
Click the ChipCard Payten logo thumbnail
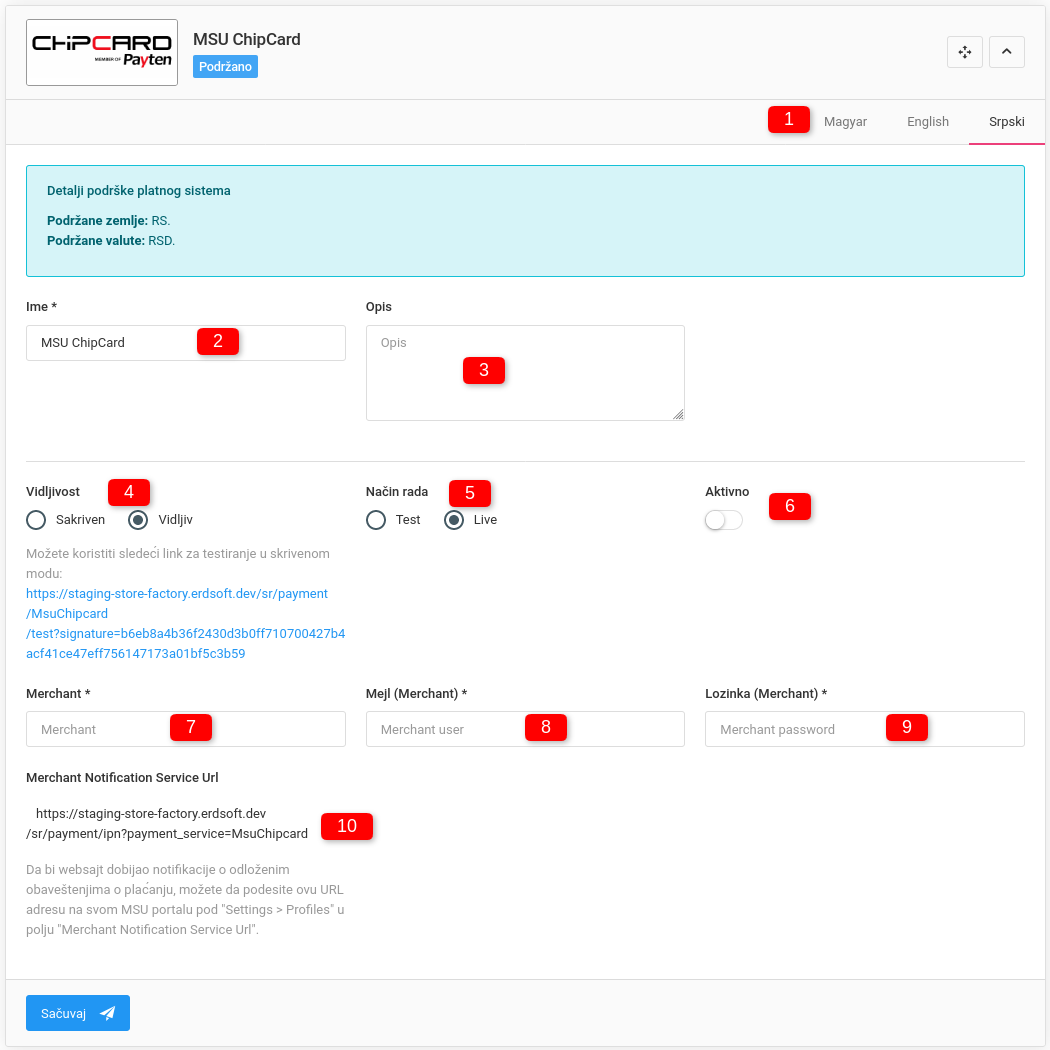pos(102,52)
